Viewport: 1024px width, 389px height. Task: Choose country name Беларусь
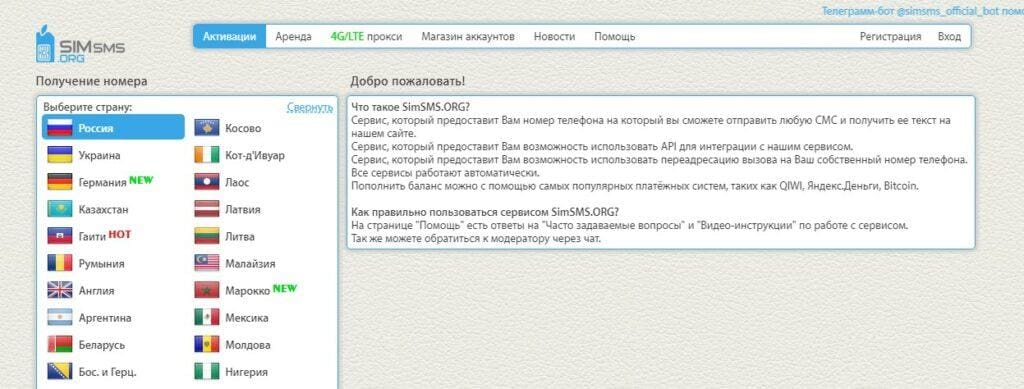[102, 345]
